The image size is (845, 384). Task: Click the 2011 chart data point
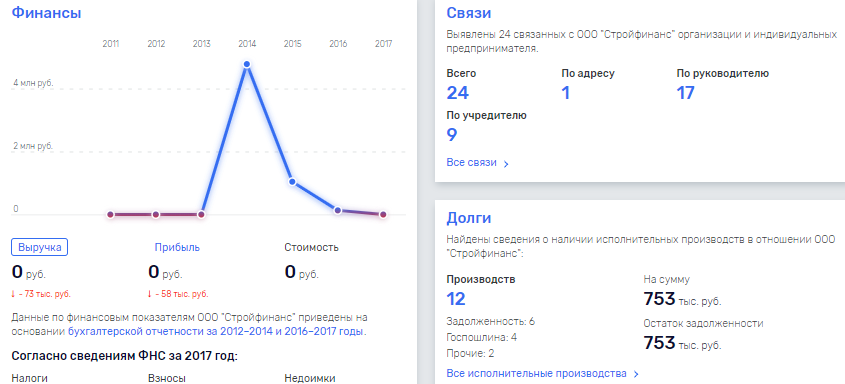click(110, 214)
